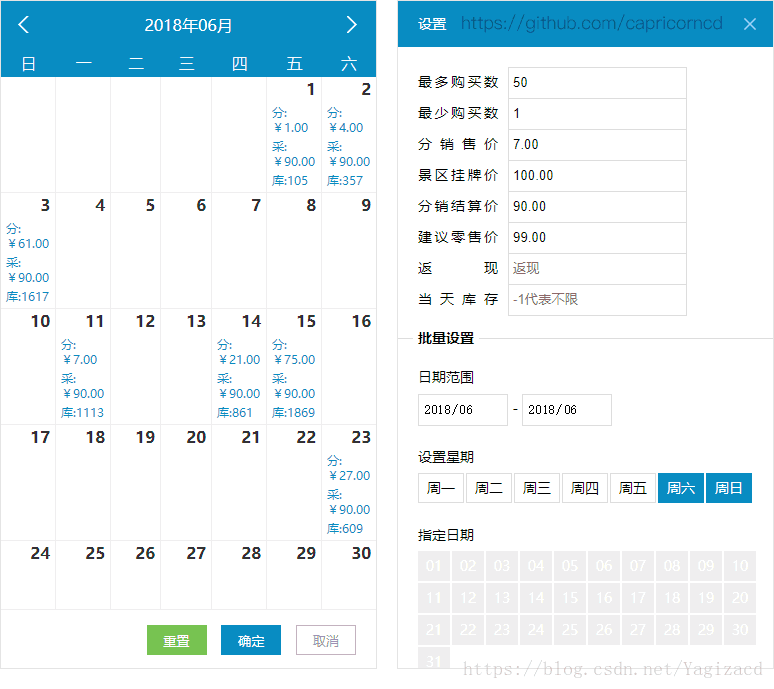The image size is (774, 689).
Task: Click the 重置 button
Action: tap(177, 640)
